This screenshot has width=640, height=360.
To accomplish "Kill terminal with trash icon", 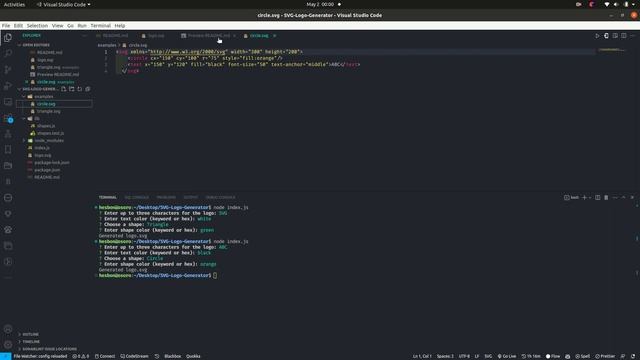I will [x=606, y=198].
